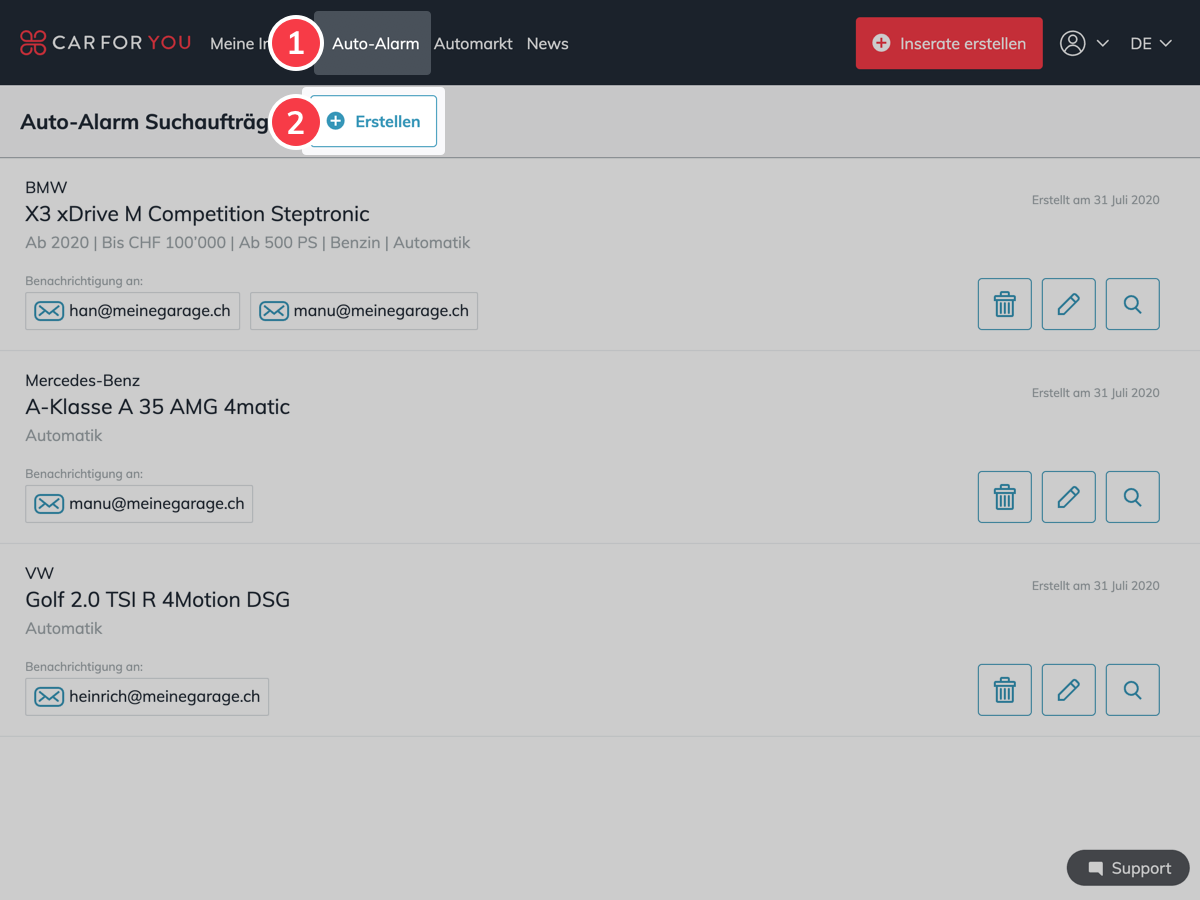This screenshot has height=900, width=1200.
Task: Open search for Mercedes A-Klasse alert
Action: point(1133,497)
